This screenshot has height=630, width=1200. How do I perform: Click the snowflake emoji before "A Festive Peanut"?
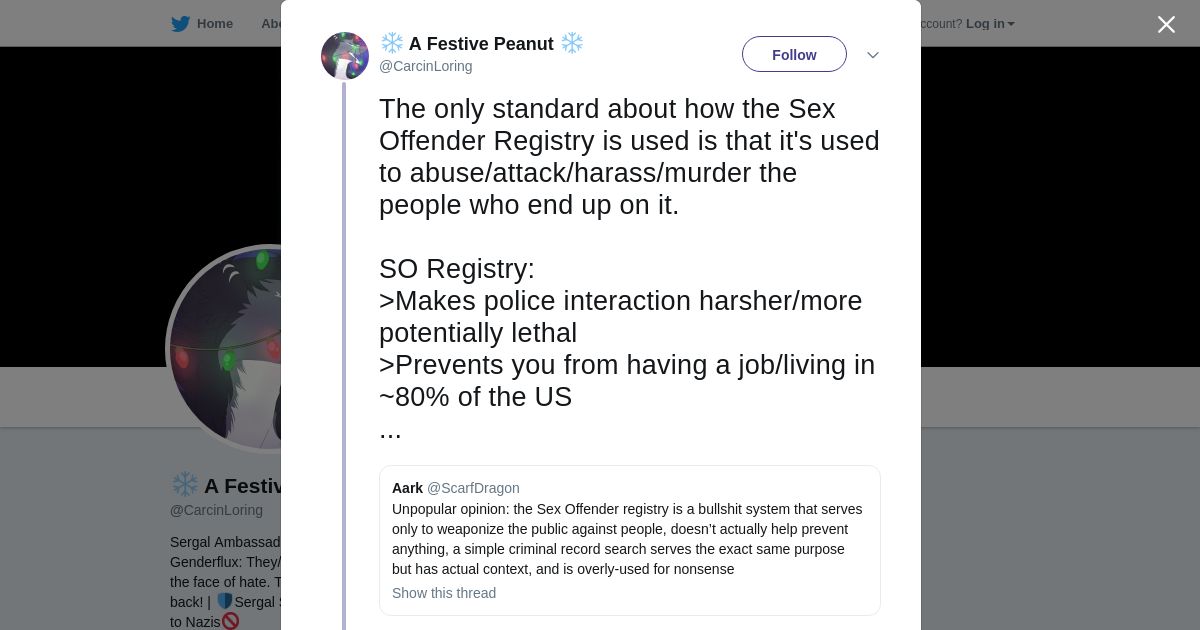click(392, 43)
